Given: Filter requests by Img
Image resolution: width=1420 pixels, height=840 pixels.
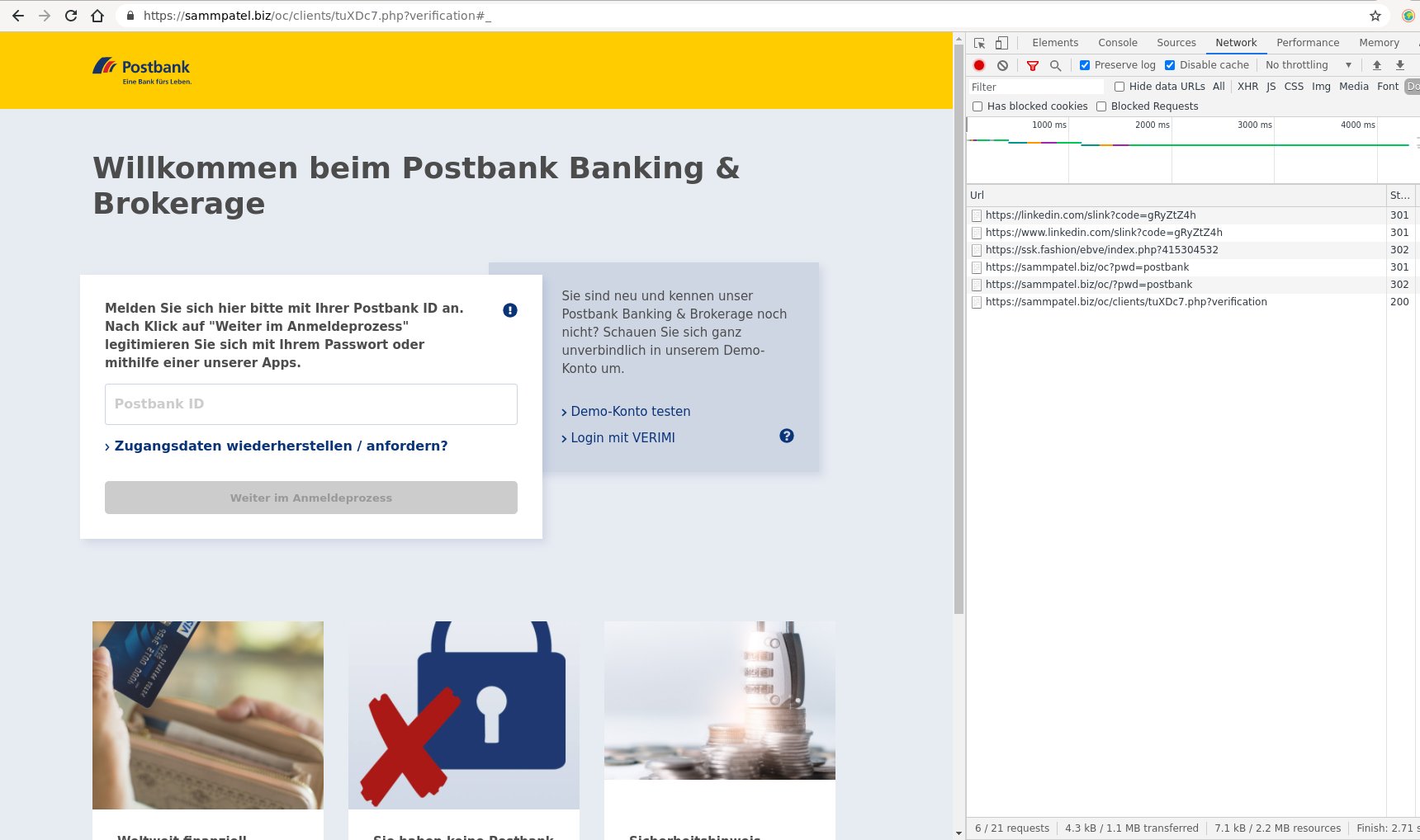Looking at the screenshot, I should click(x=1321, y=87).
